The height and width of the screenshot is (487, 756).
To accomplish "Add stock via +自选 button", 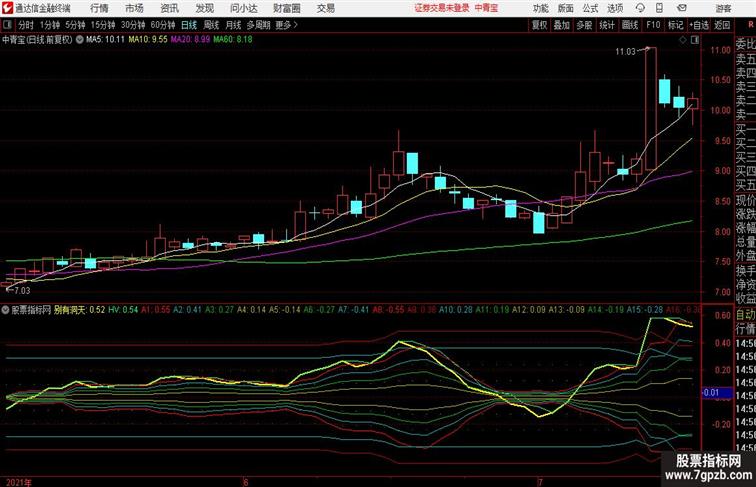I will pos(699,25).
